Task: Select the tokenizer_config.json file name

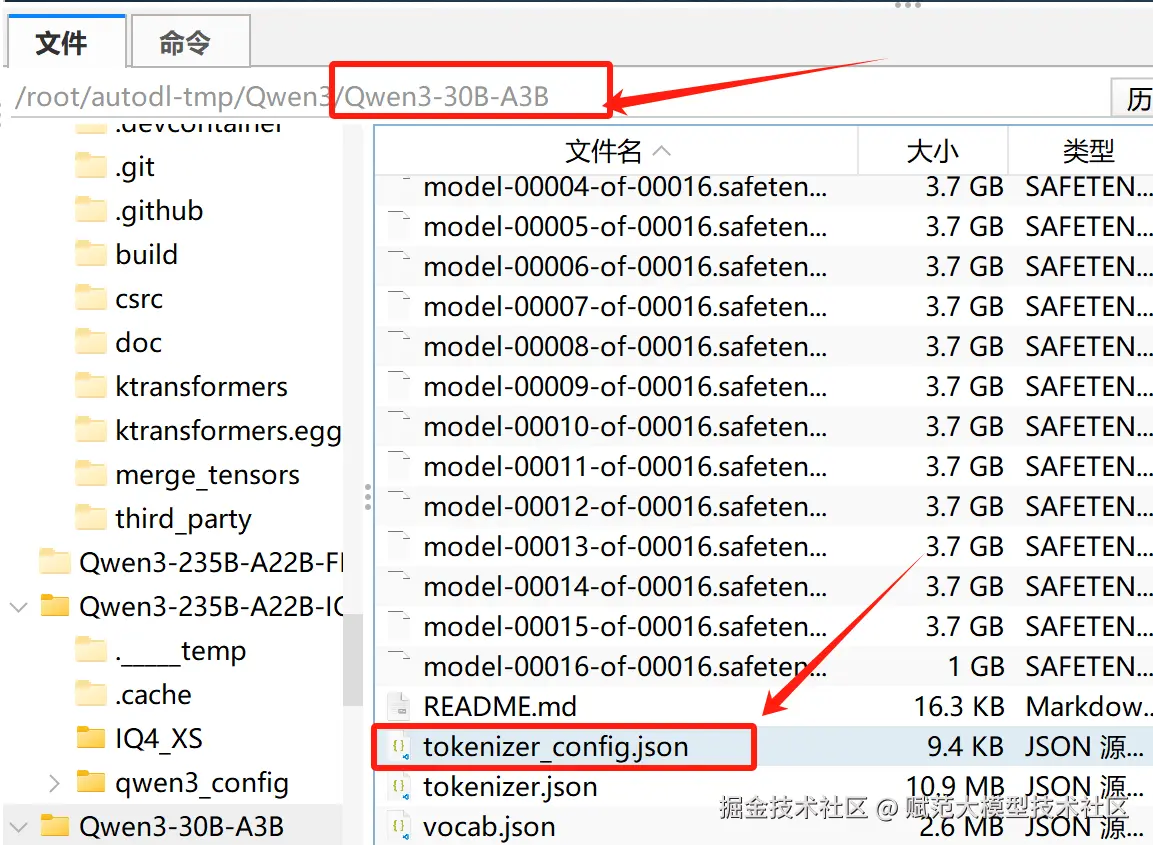Action: tap(556, 747)
